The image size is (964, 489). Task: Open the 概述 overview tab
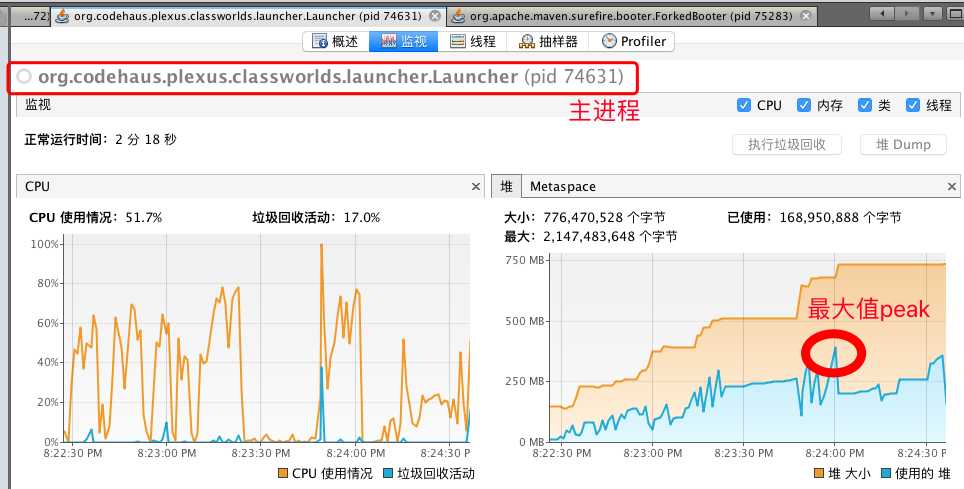pos(336,41)
